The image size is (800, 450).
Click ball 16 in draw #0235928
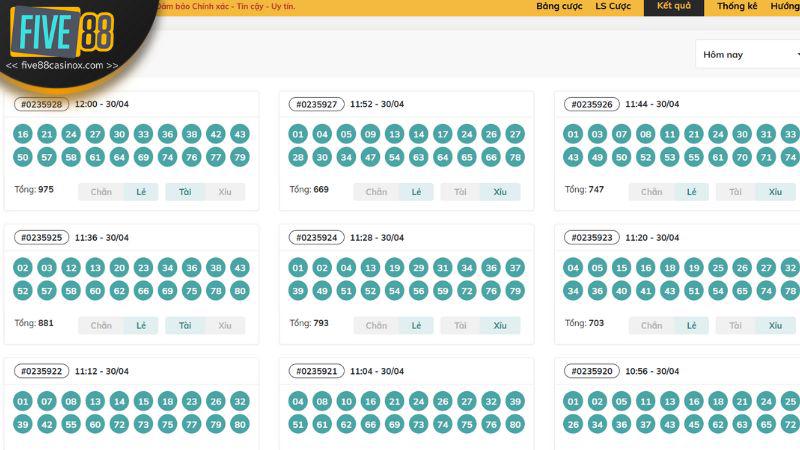(22, 134)
